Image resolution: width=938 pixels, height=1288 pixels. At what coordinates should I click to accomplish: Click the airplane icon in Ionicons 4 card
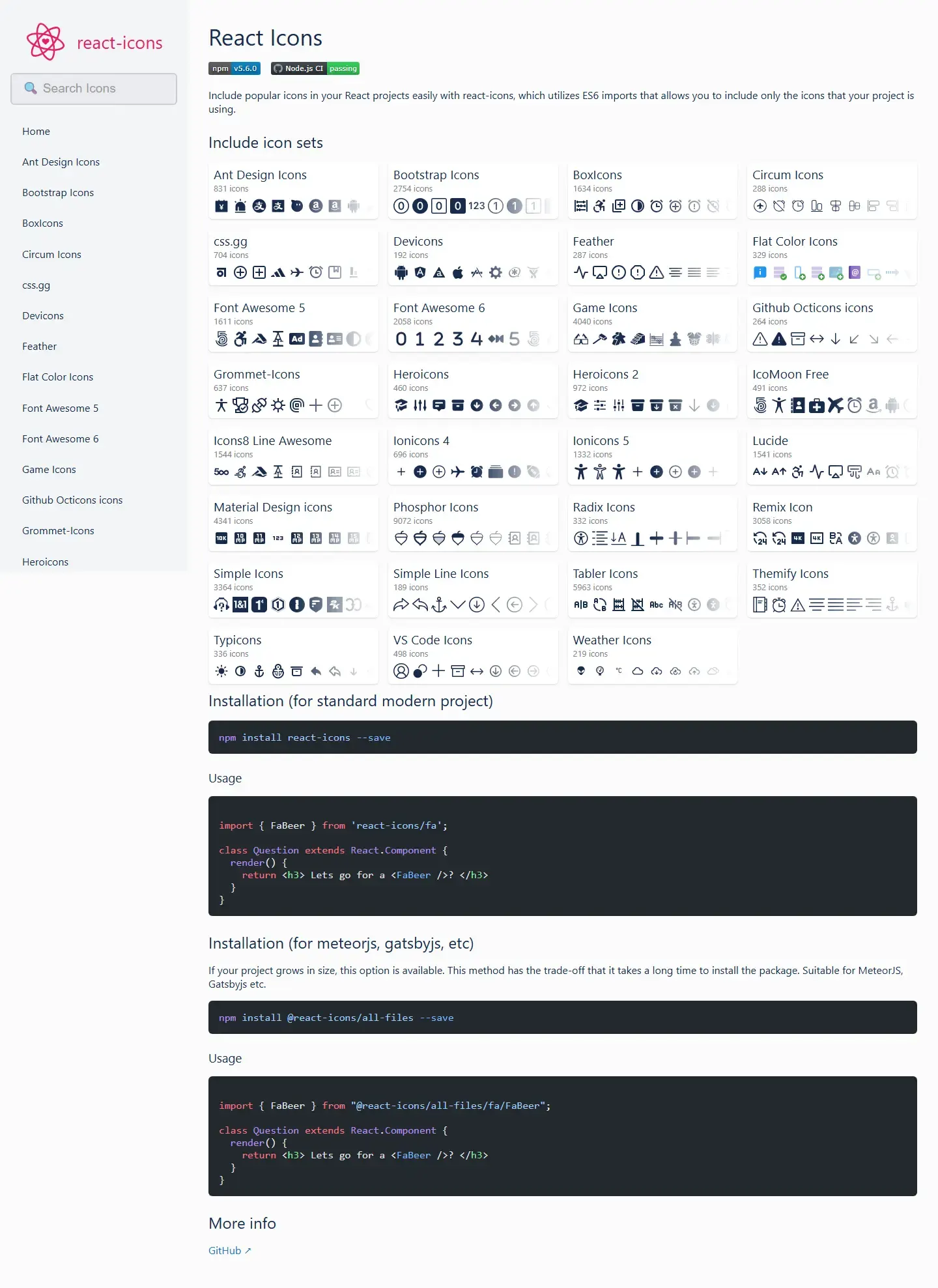(458, 472)
